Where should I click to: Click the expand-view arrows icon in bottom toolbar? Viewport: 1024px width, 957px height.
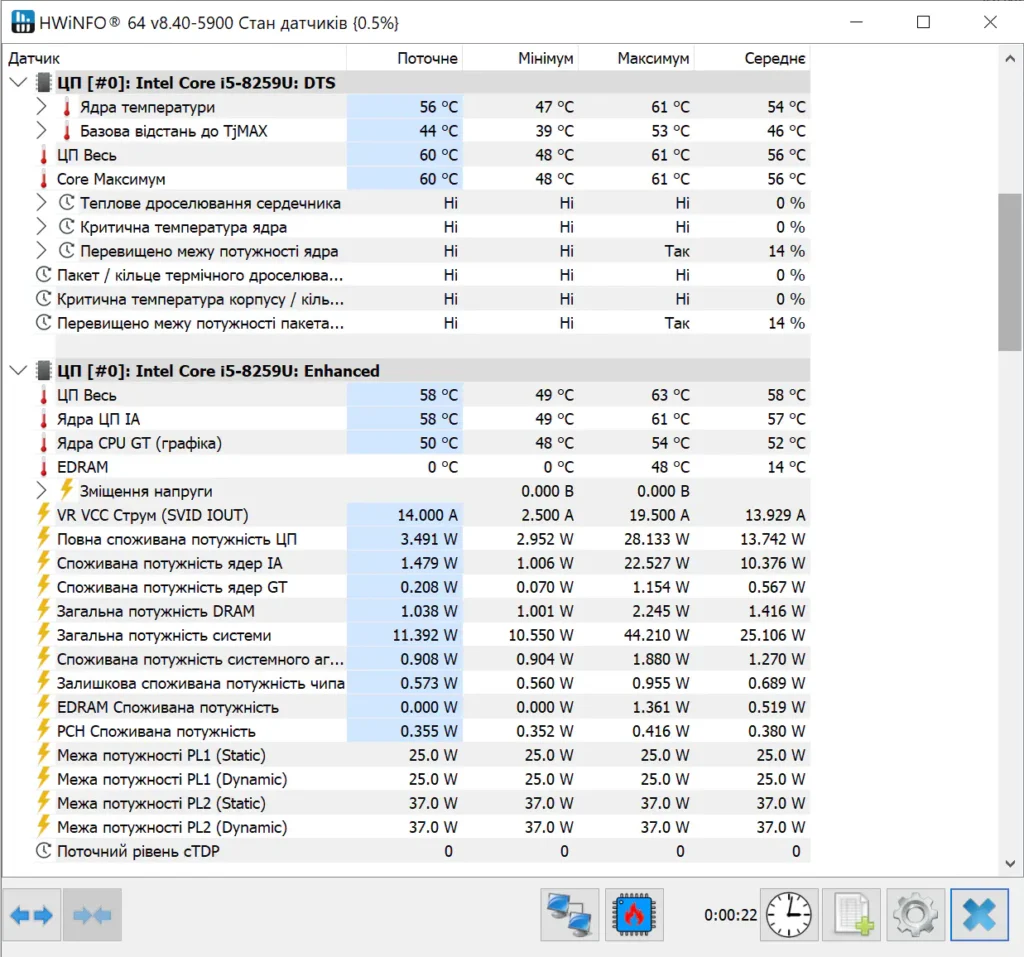coord(32,915)
